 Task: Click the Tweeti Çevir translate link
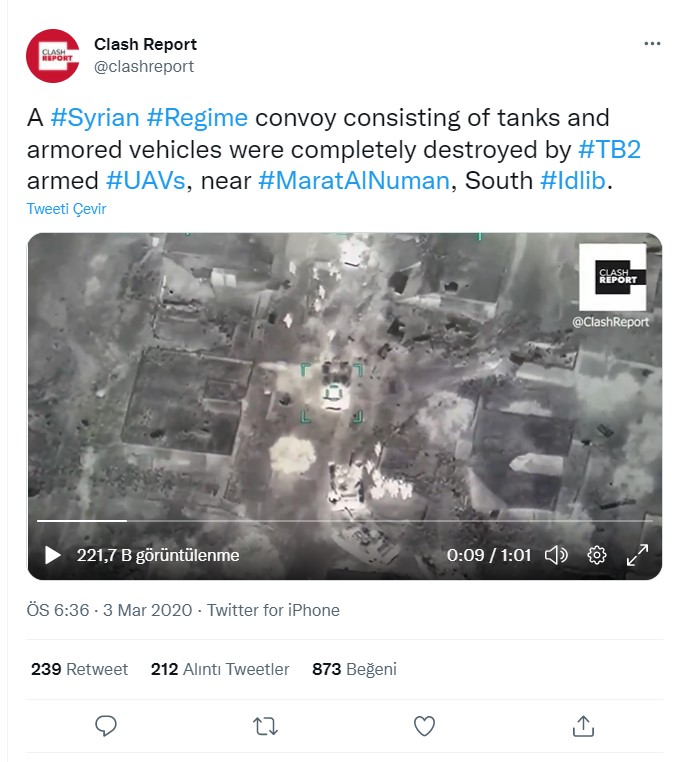click(x=66, y=209)
